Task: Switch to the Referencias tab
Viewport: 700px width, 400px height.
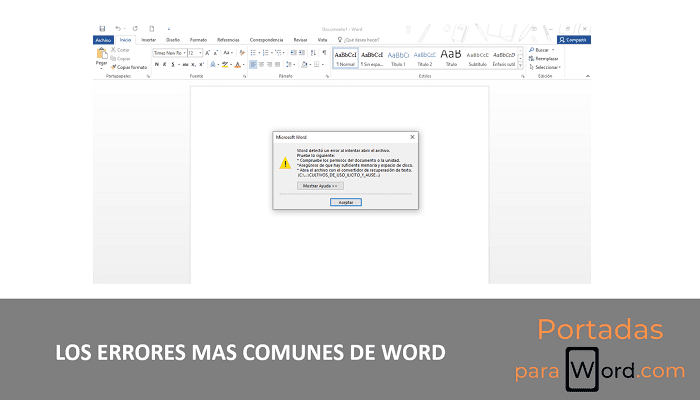Action: 228,40
